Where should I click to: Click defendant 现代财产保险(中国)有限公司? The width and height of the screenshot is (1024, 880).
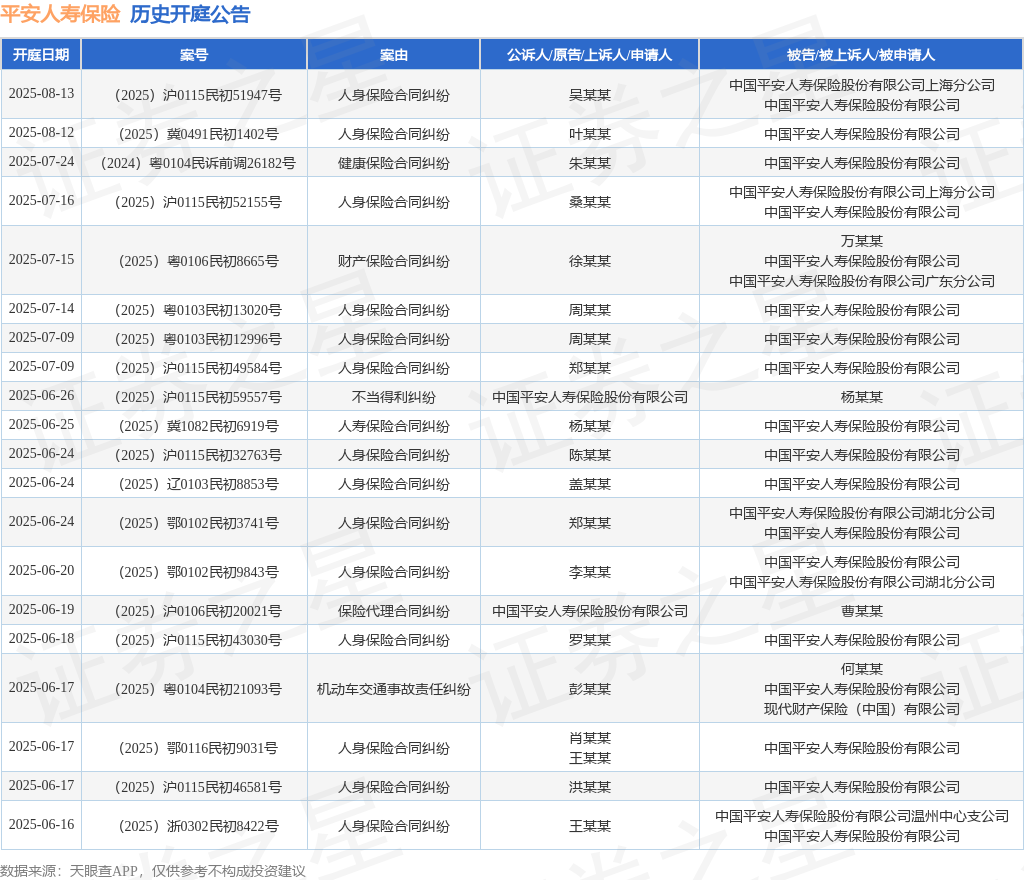click(861, 710)
